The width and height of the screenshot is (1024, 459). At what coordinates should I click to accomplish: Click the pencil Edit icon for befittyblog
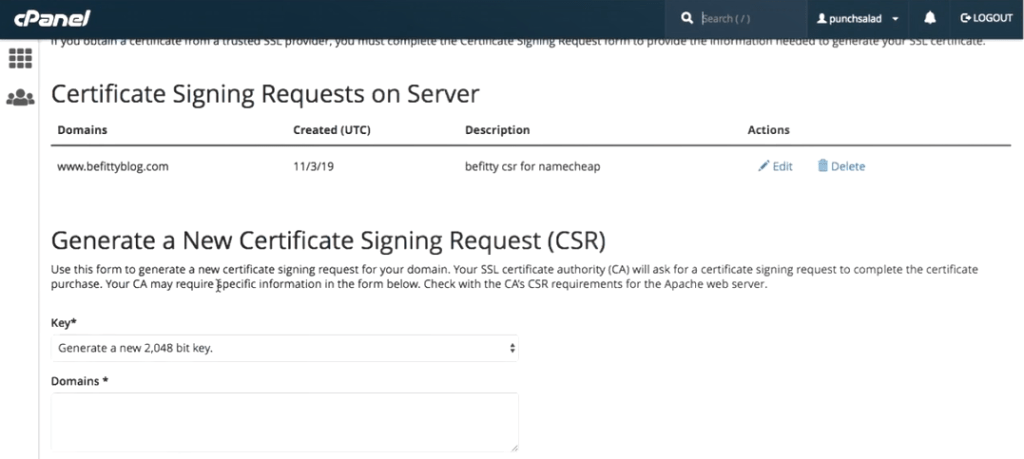(763, 166)
